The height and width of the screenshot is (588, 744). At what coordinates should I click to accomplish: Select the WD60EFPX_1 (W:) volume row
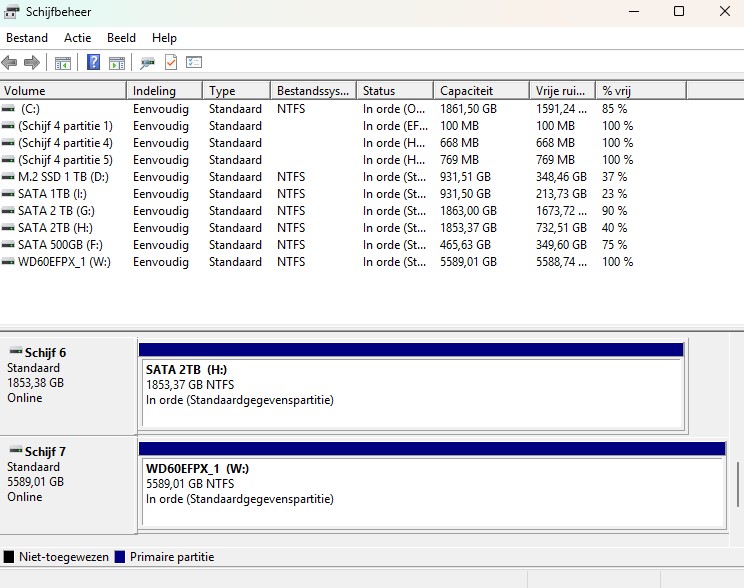(x=318, y=262)
